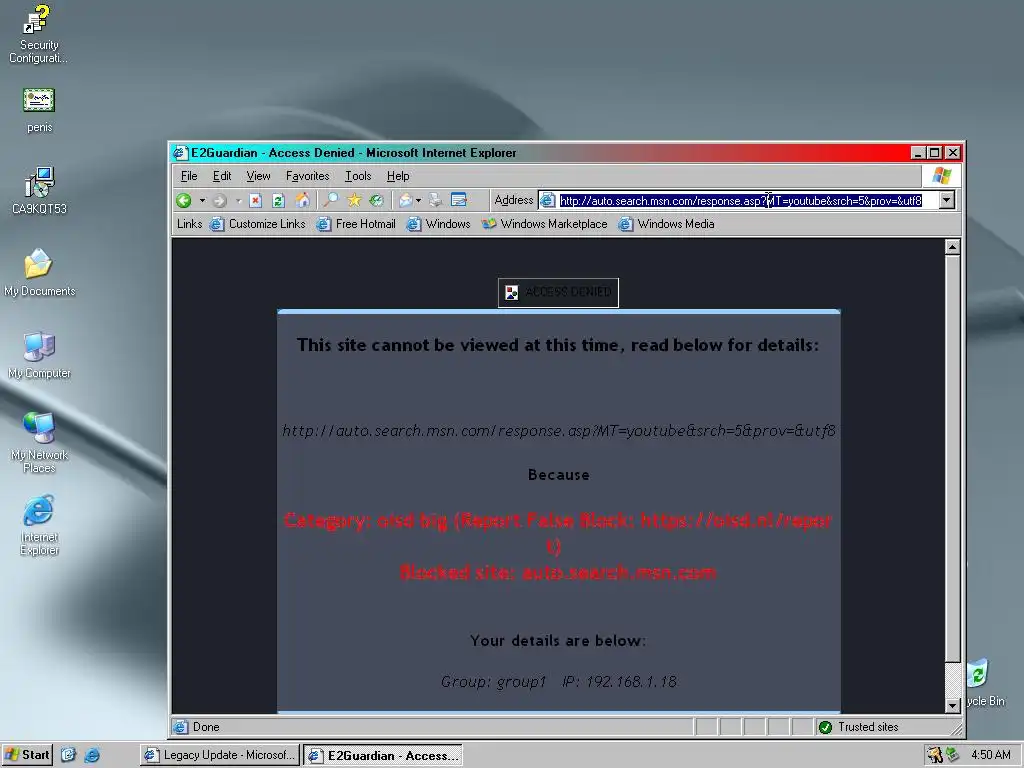This screenshot has height=768, width=1024.
Task: Select My Computer desktop icon
Action: click(x=39, y=355)
